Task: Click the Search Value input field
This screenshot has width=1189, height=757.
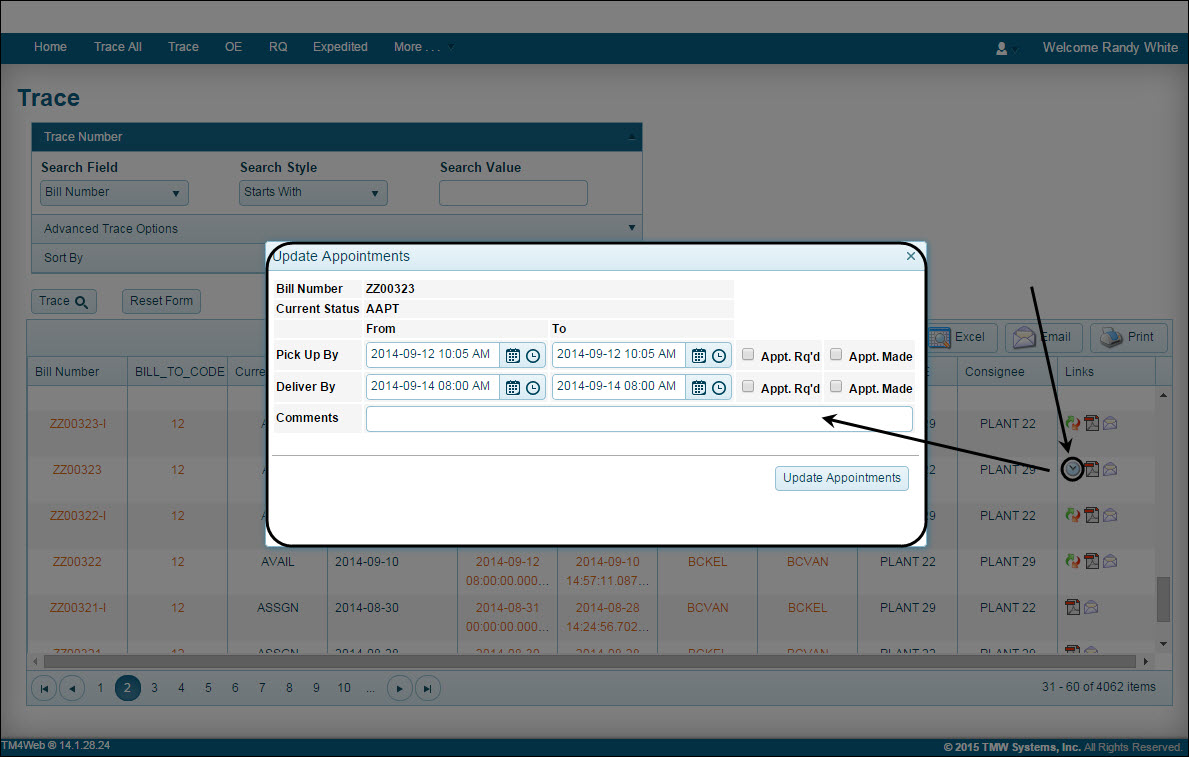Action: click(513, 193)
